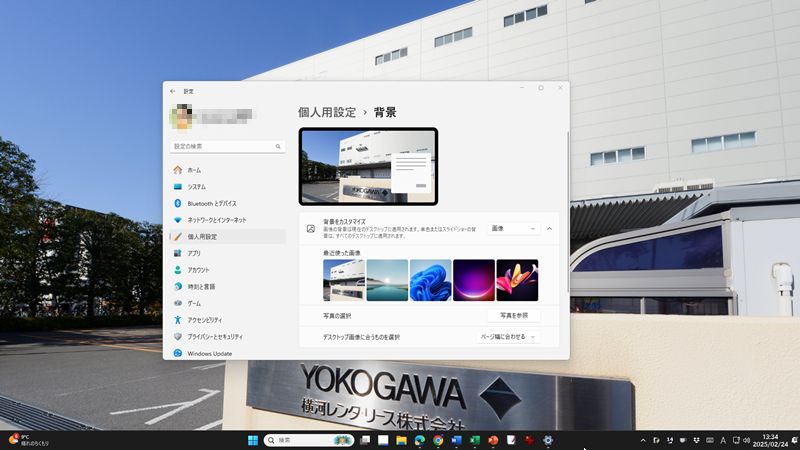Open プライバシーとセキュリティ settings
Screen dimensions: 800x450
click(x=228, y=337)
